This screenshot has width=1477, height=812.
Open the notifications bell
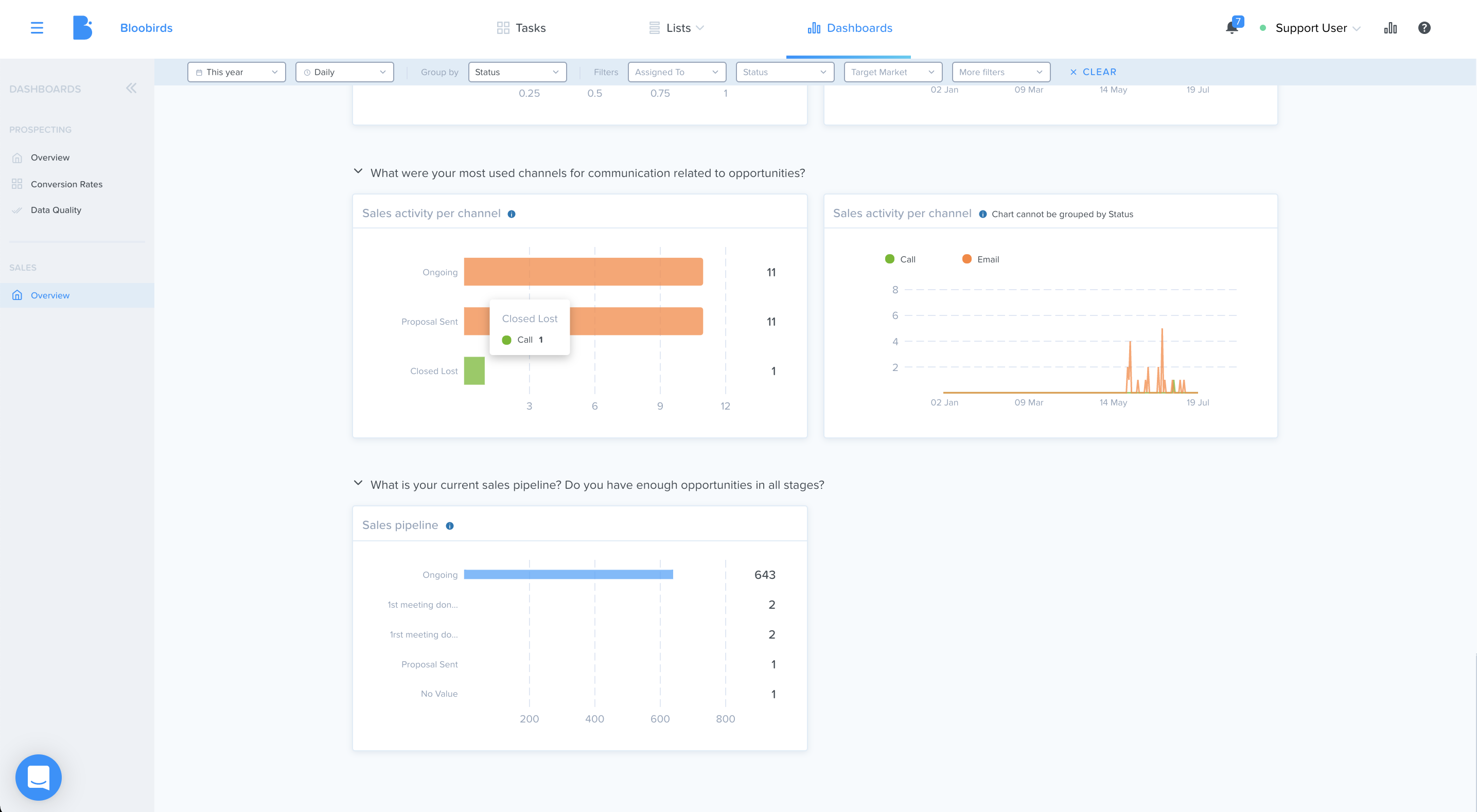(1231, 27)
